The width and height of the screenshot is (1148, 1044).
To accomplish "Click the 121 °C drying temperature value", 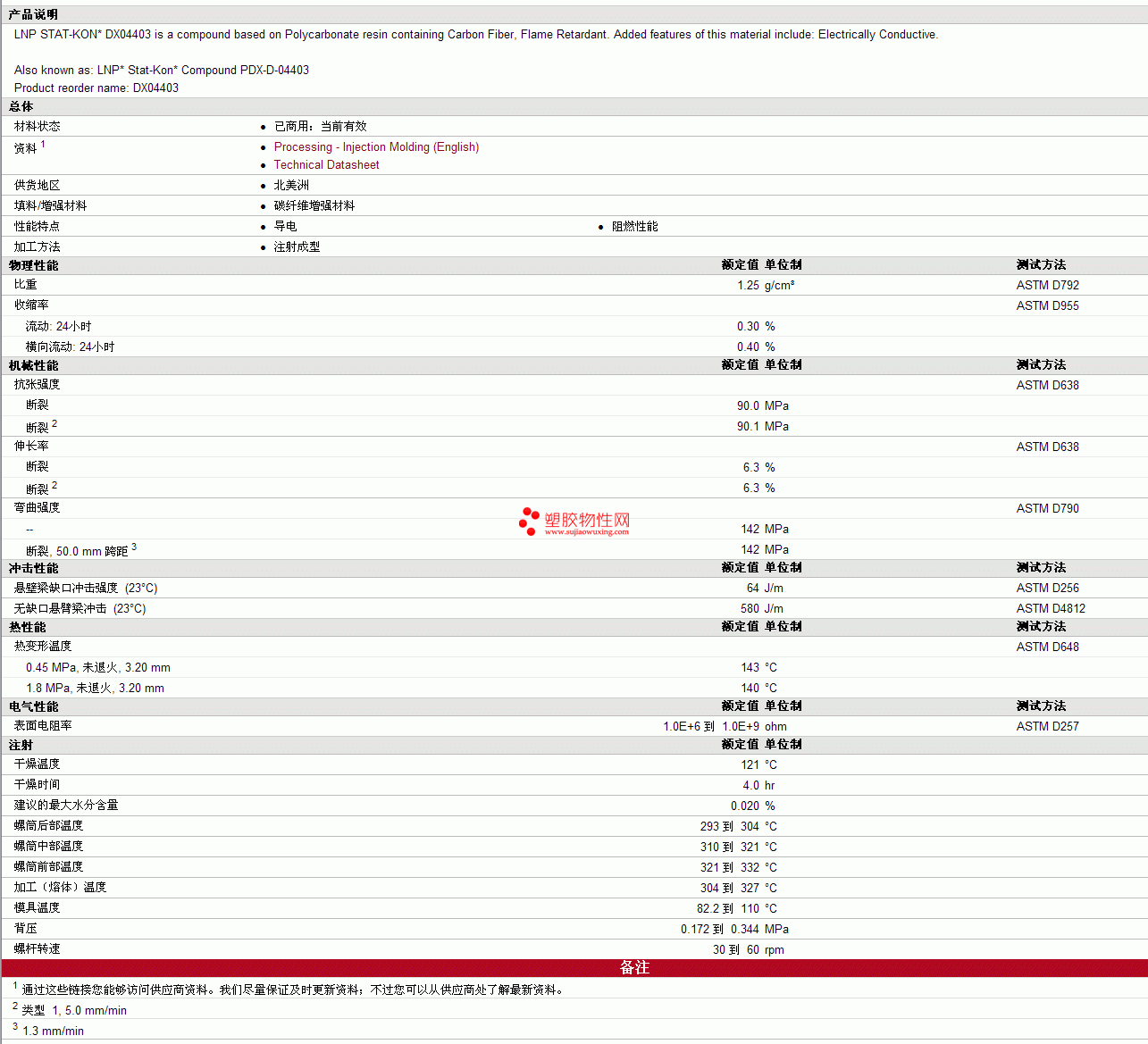I will click(758, 765).
